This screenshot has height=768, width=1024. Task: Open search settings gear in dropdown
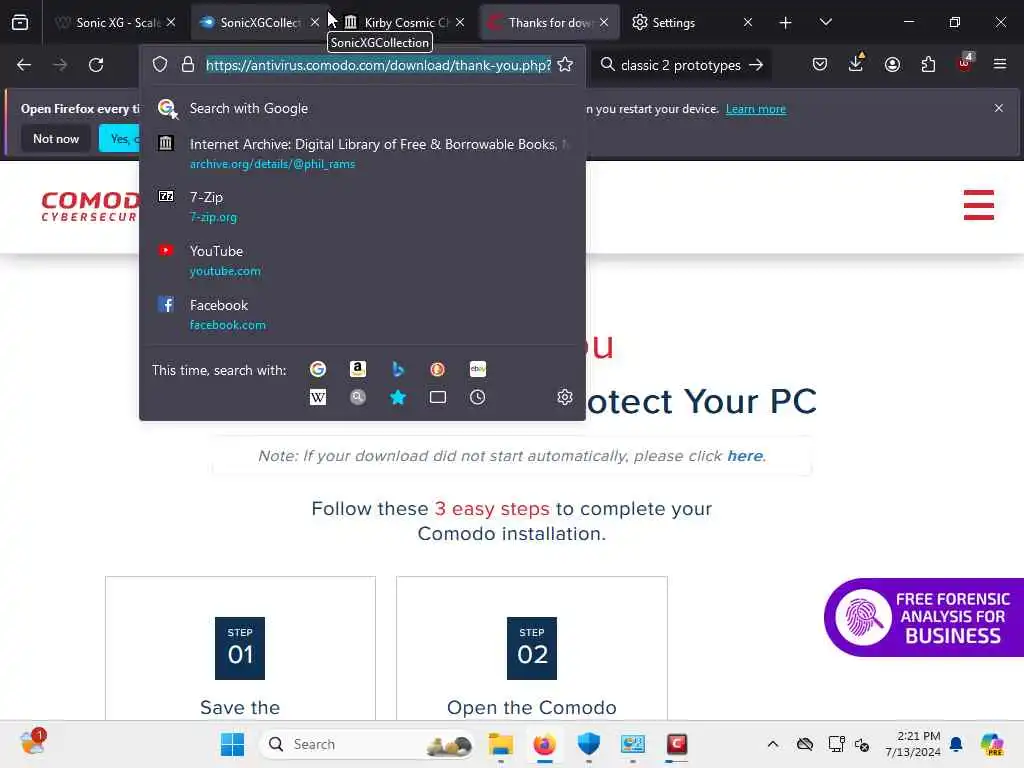pos(565,397)
